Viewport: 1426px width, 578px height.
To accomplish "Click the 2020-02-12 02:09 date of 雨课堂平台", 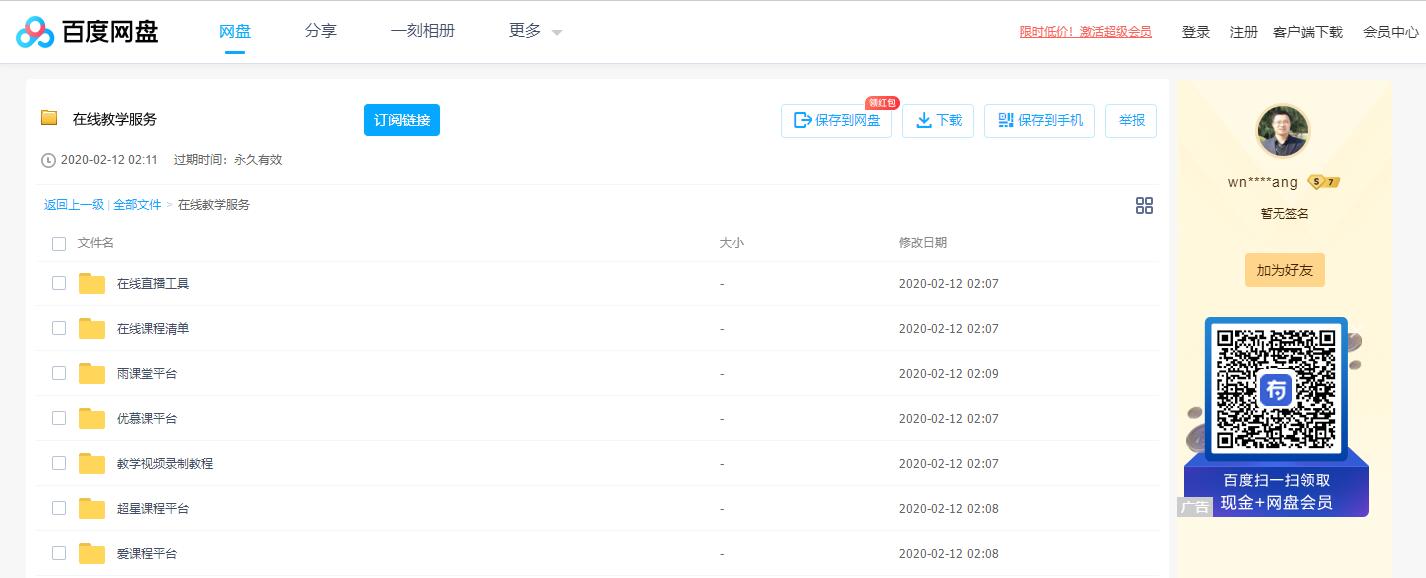I will tap(949, 374).
